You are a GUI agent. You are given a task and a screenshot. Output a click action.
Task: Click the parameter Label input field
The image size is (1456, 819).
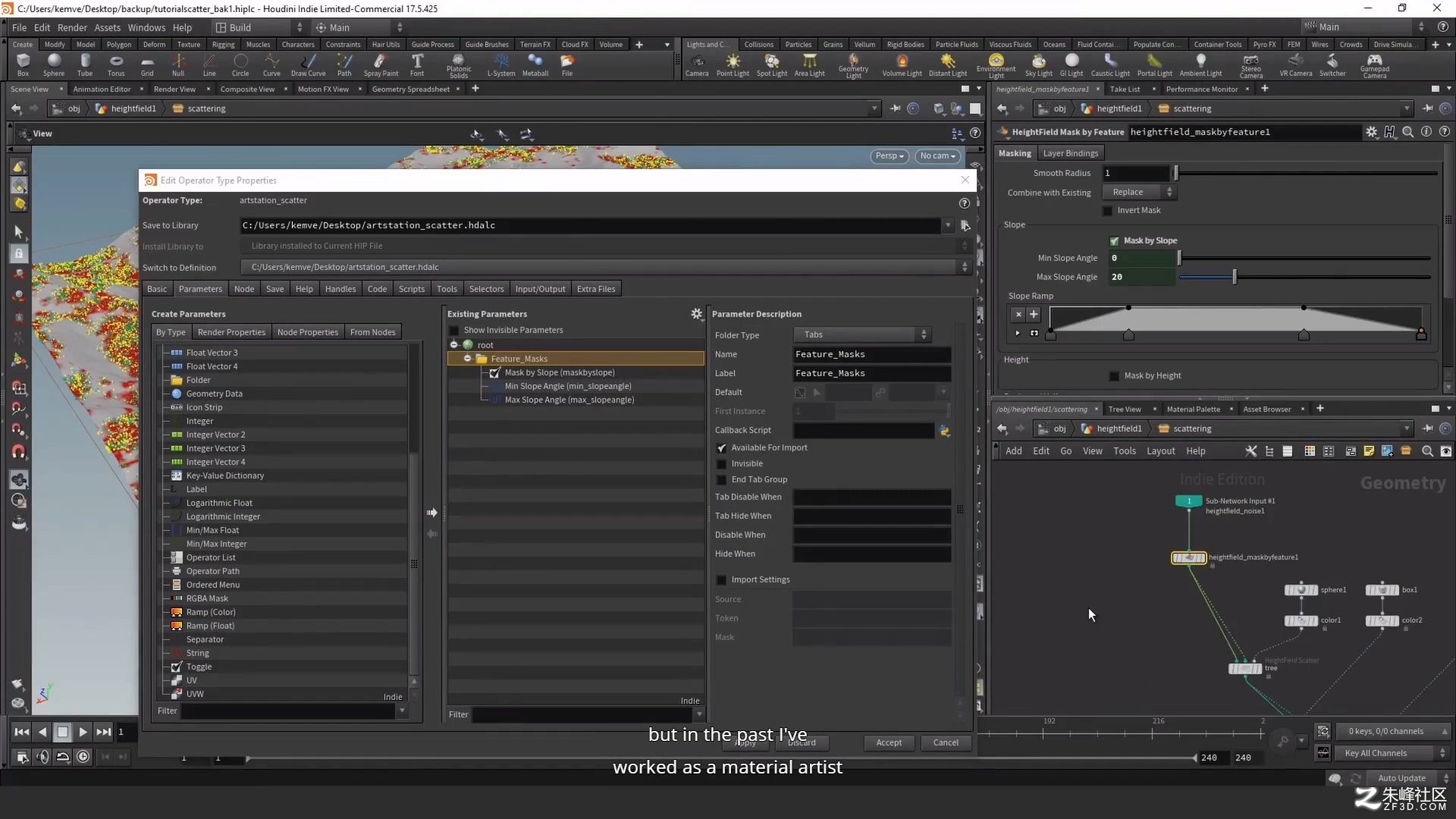pyautogui.click(x=872, y=374)
